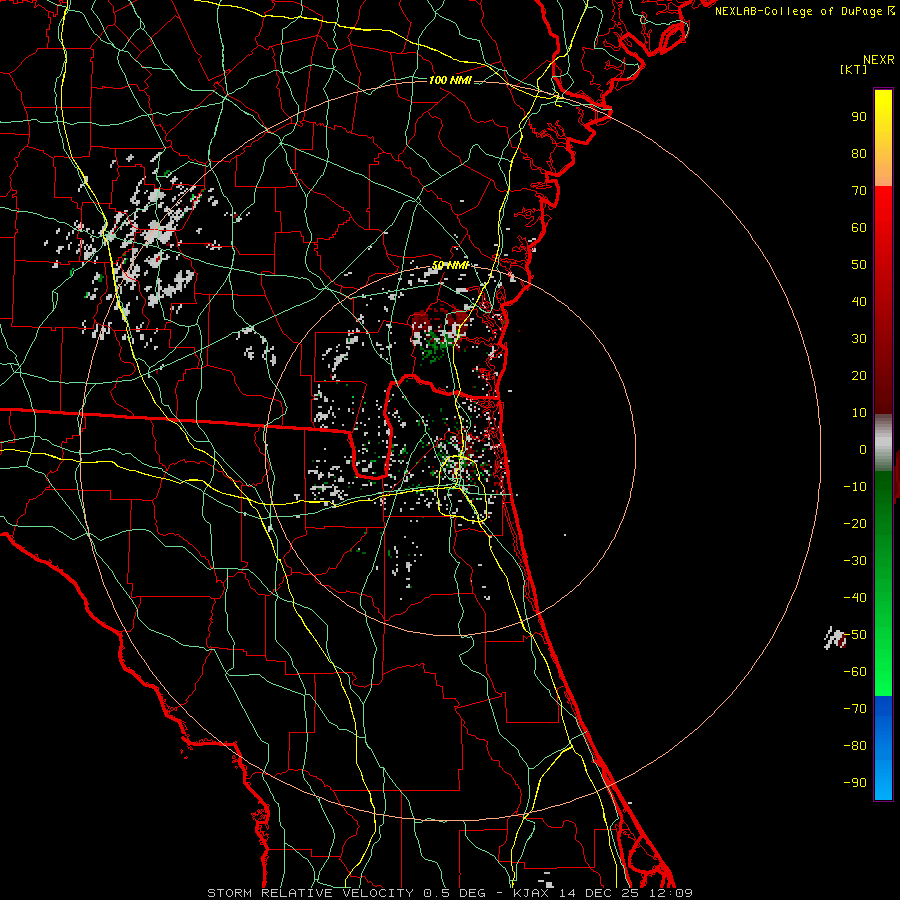This screenshot has width=900, height=900.
Task: Click the 100 NMI range ring label
Action: 451,80
